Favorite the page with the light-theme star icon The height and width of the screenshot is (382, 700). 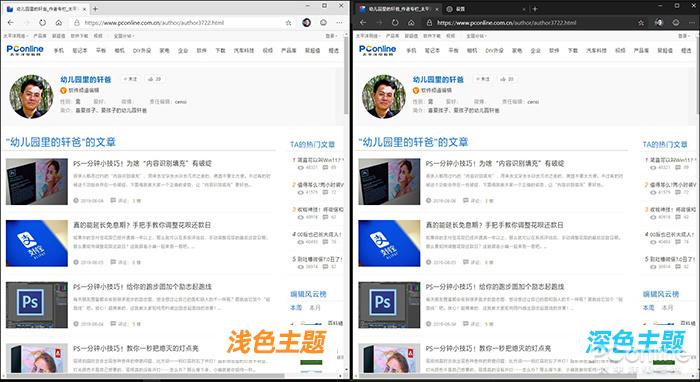coord(288,23)
